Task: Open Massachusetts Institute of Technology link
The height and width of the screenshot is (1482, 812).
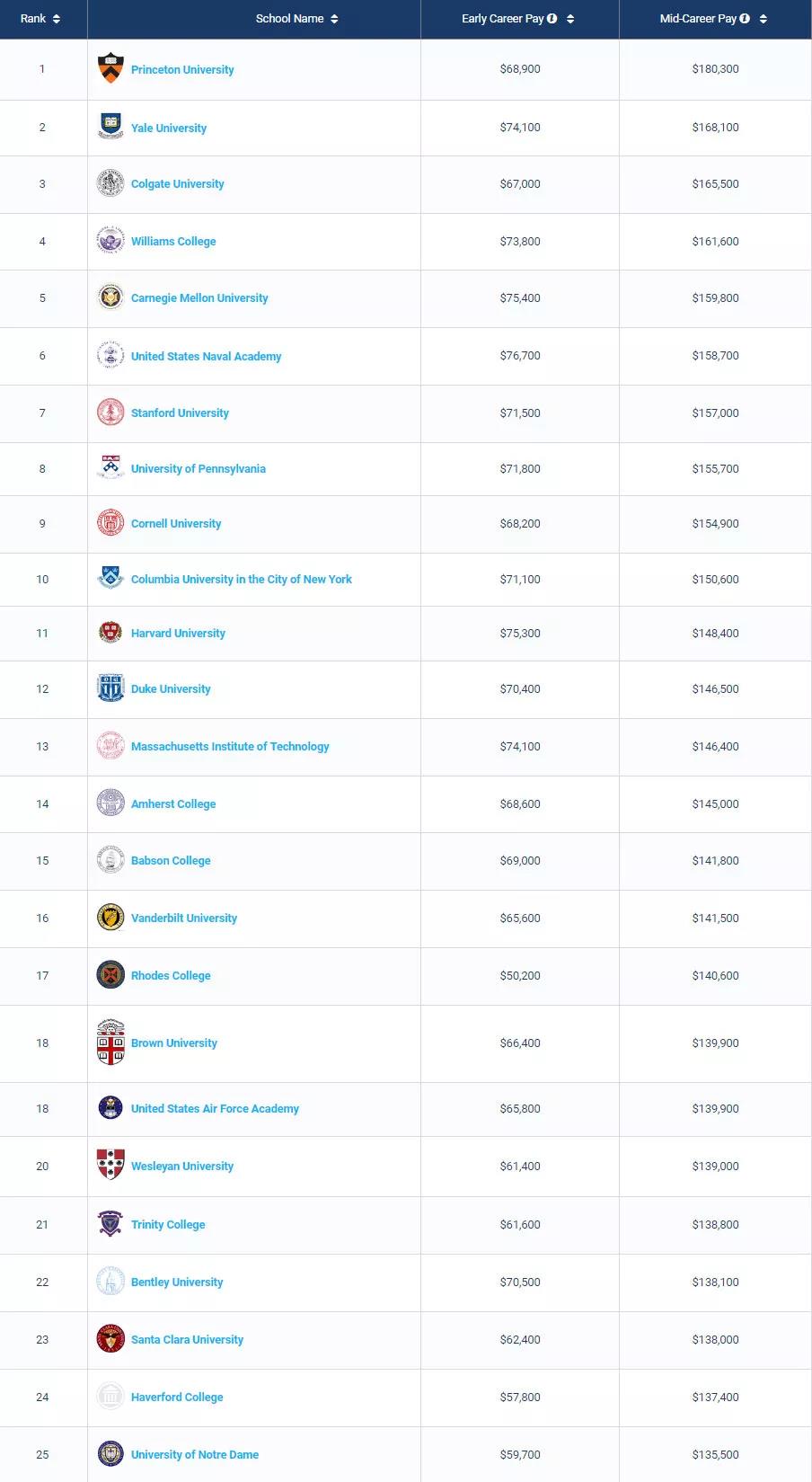Action: (230, 747)
